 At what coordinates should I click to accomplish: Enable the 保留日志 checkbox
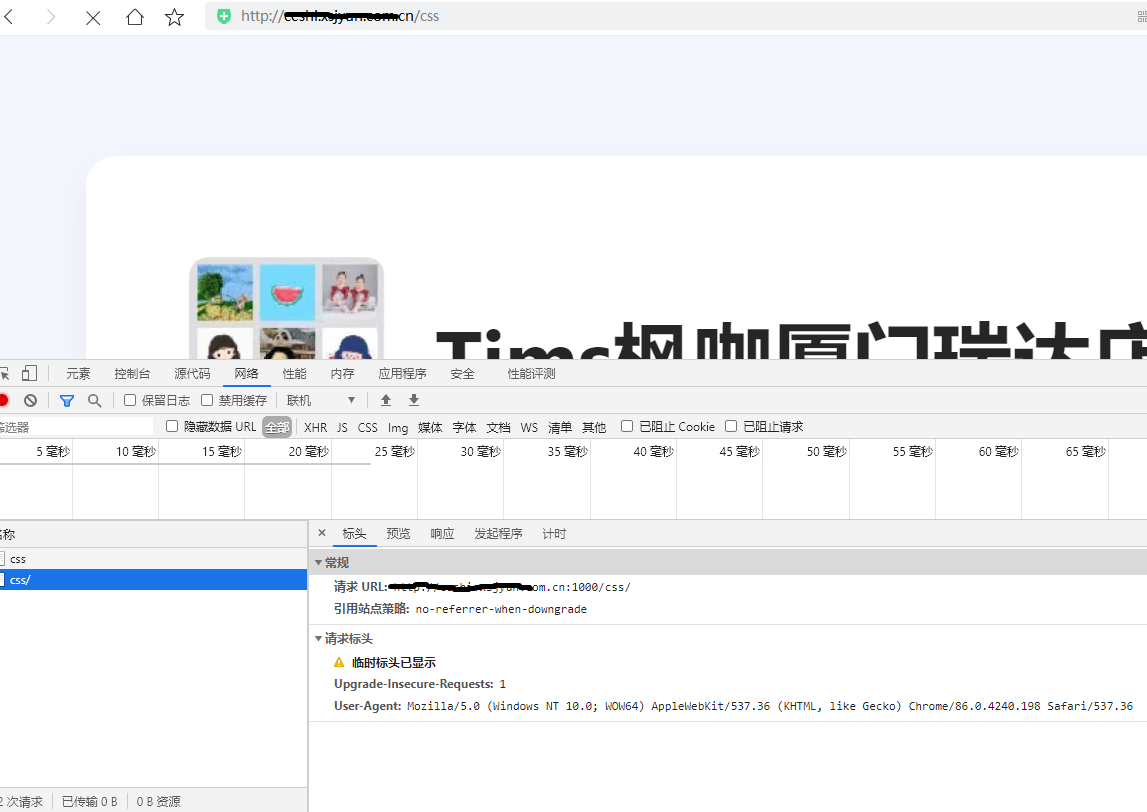pyautogui.click(x=130, y=399)
